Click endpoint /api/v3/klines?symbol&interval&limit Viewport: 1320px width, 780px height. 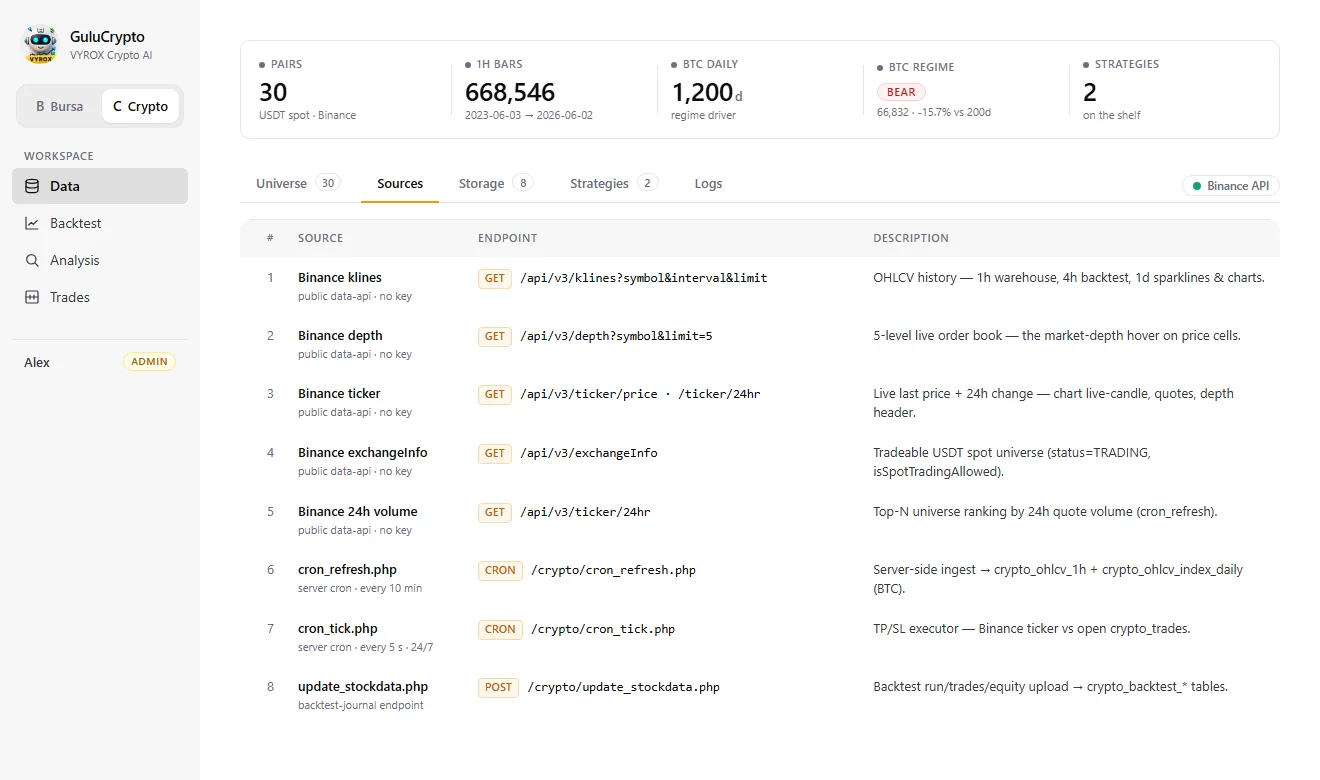(x=644, y=278)
